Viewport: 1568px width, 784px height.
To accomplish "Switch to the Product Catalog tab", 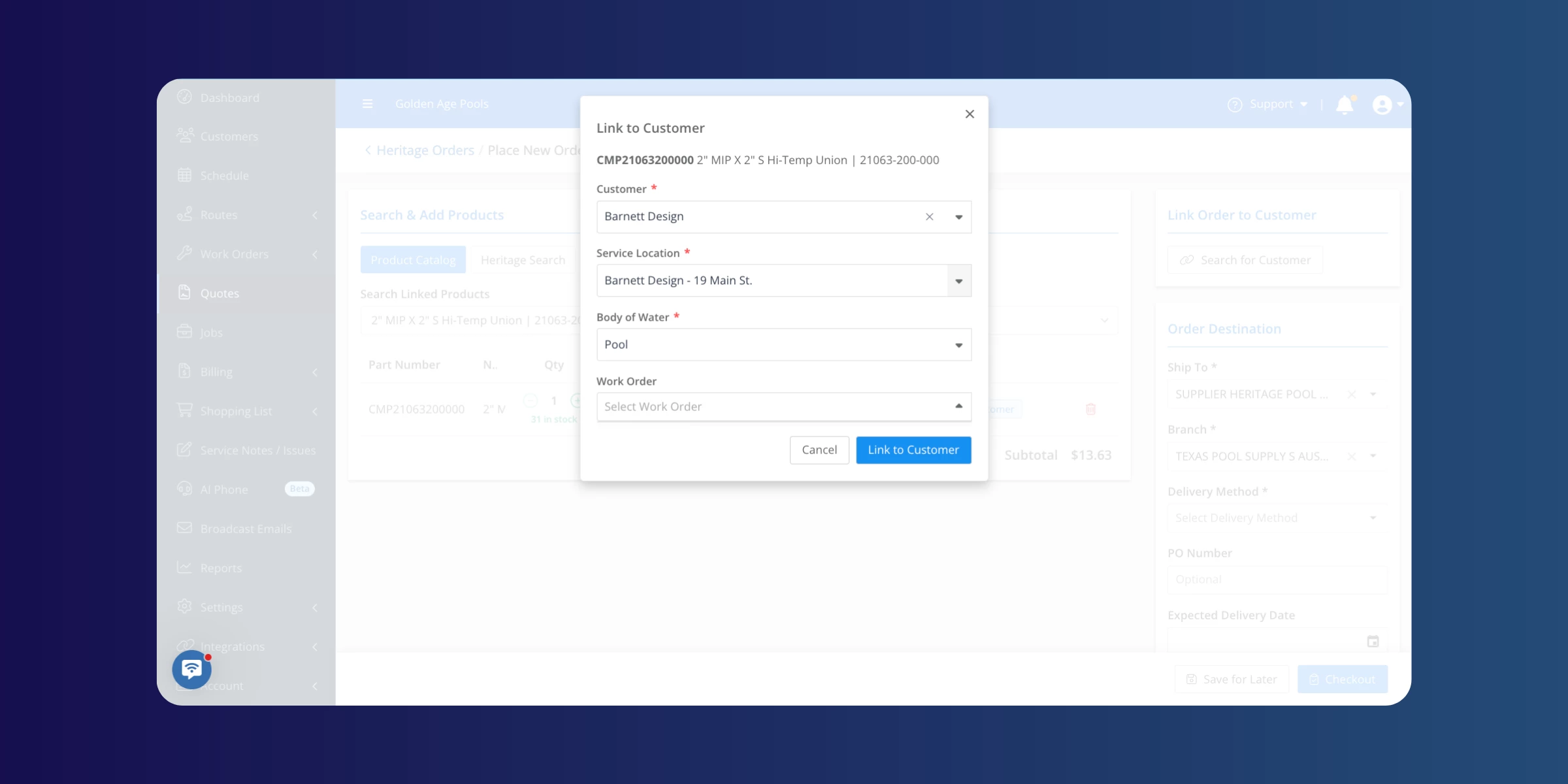I will (x=413, y=260).
